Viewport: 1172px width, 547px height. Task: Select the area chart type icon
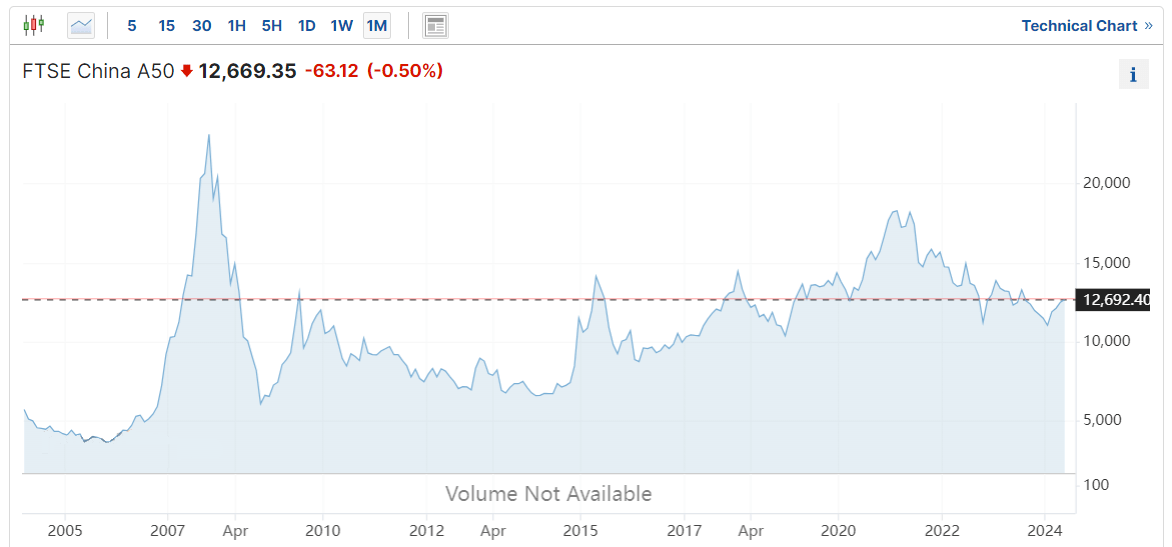[x=81, y=25]
